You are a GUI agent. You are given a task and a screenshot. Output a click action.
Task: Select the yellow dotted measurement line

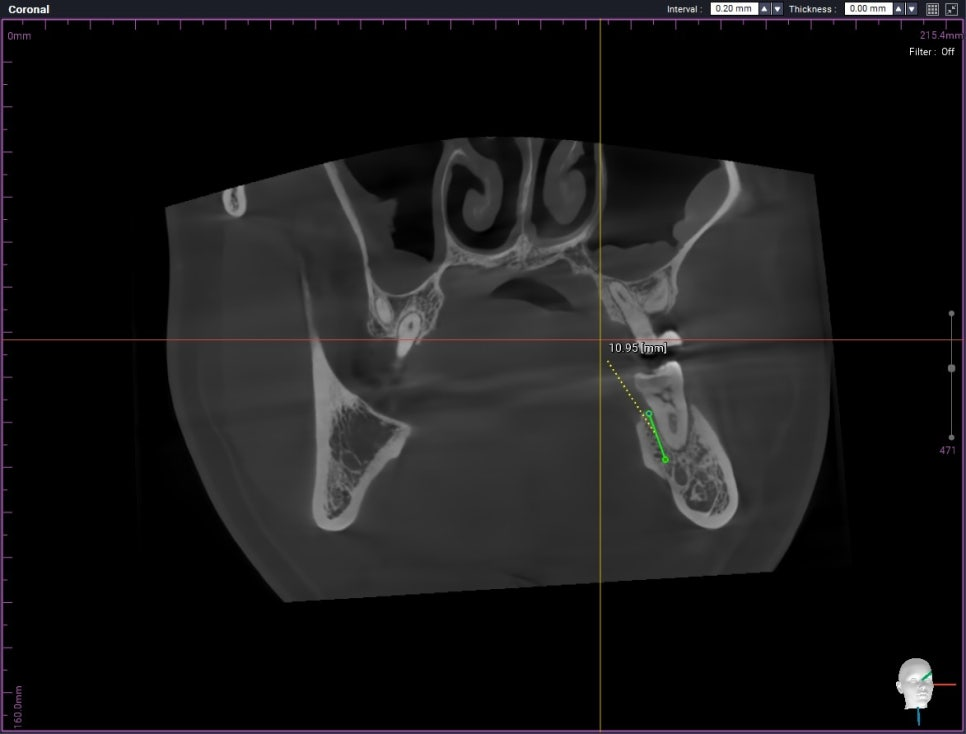pyautogui.click(x=625, y=384)
